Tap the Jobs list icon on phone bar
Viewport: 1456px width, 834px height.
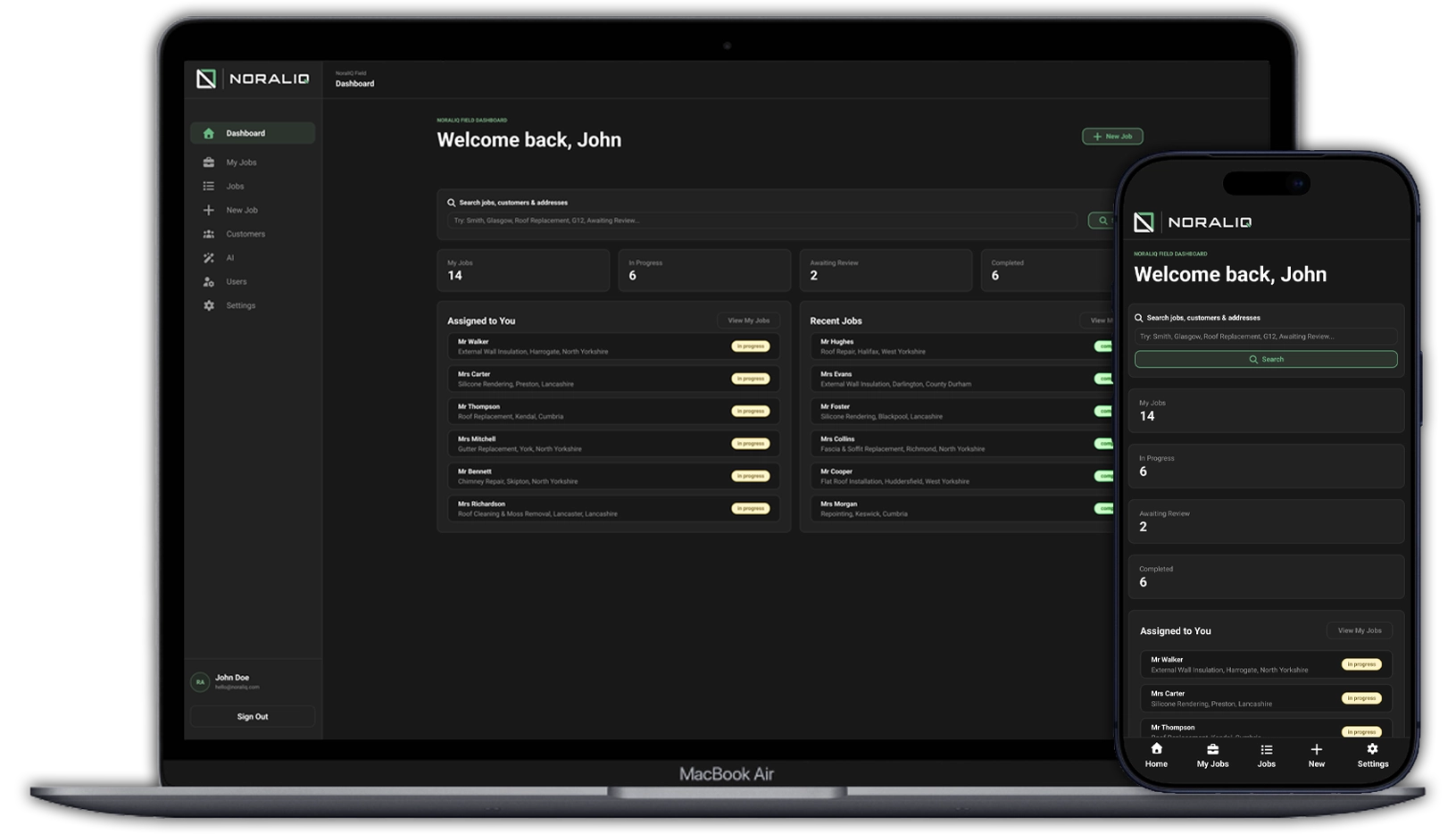pos(1266,749)
